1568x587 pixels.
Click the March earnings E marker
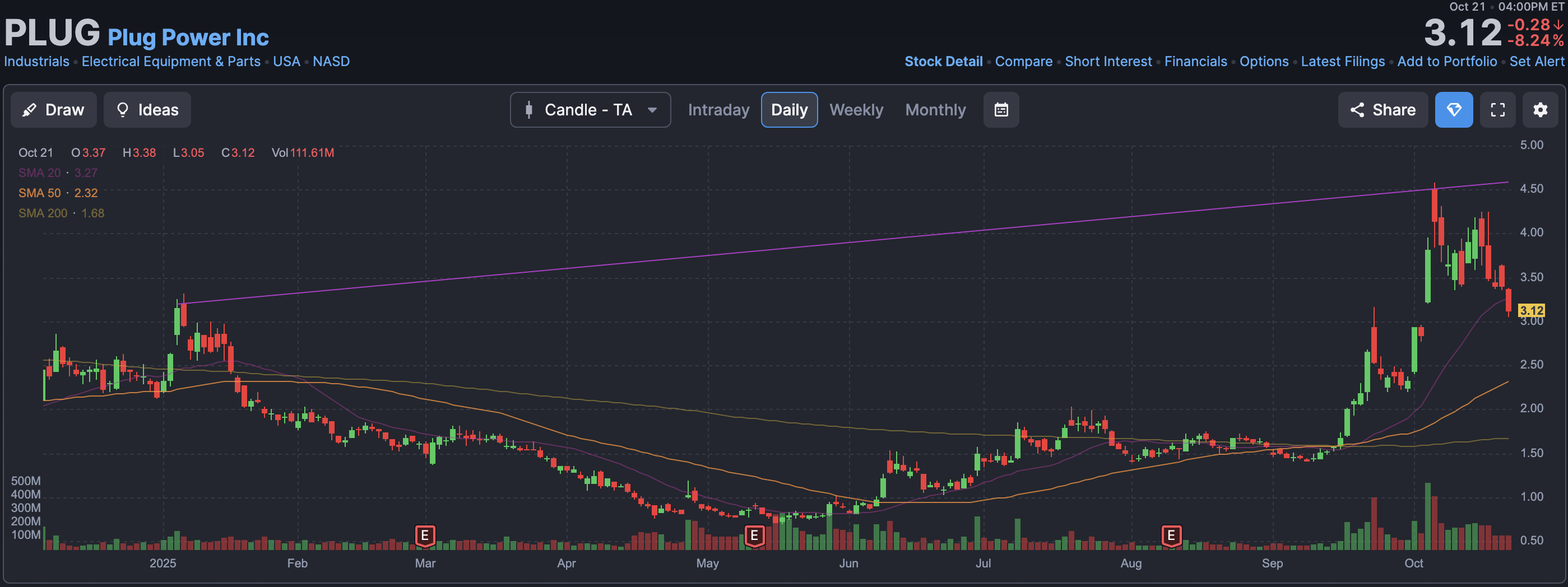click(425, 536)
